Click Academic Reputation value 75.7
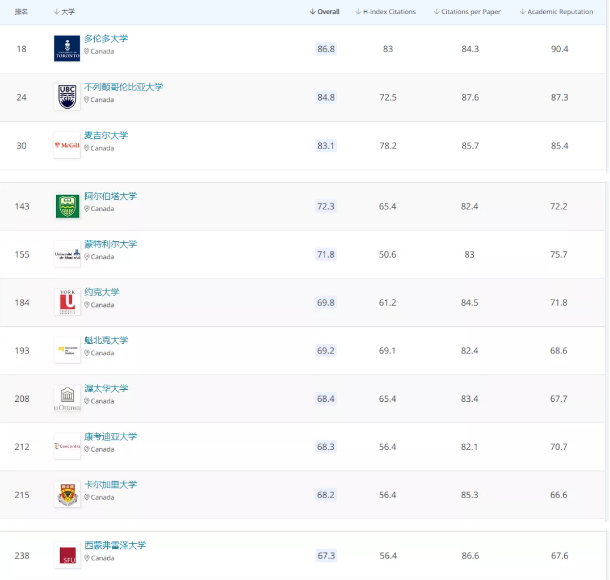Screen dimensions: 610x580 click(x=559, y=254)
